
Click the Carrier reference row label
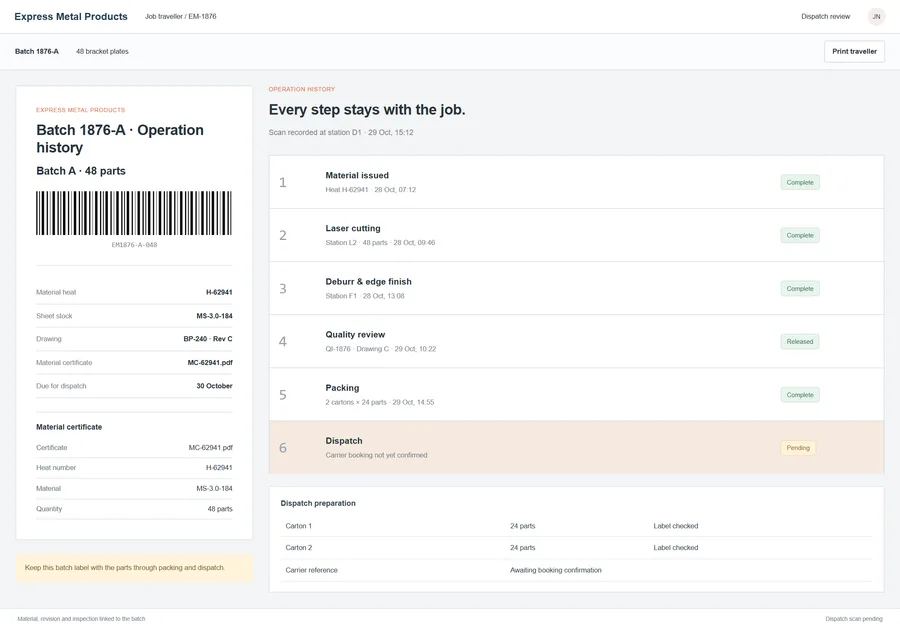[x=312, y=570]
